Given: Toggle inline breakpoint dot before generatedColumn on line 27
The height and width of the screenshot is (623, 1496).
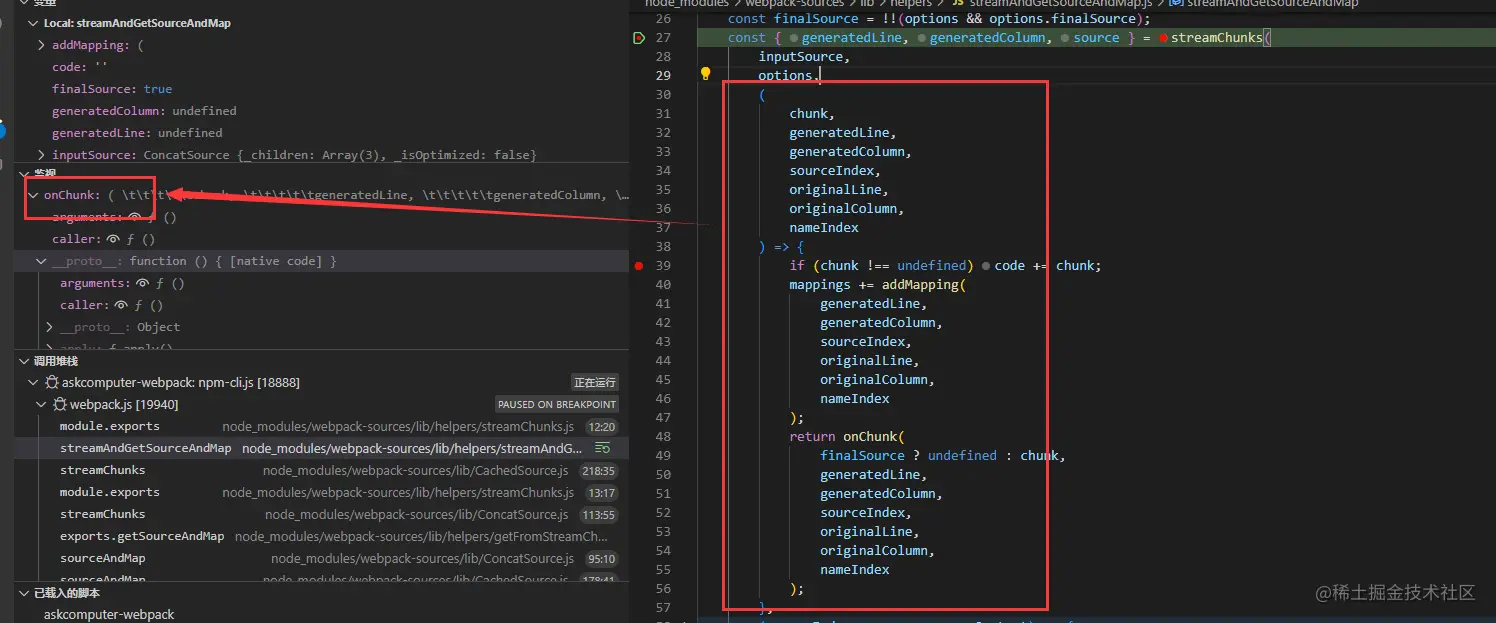Looking at the screenshot, I should [922, 38].
